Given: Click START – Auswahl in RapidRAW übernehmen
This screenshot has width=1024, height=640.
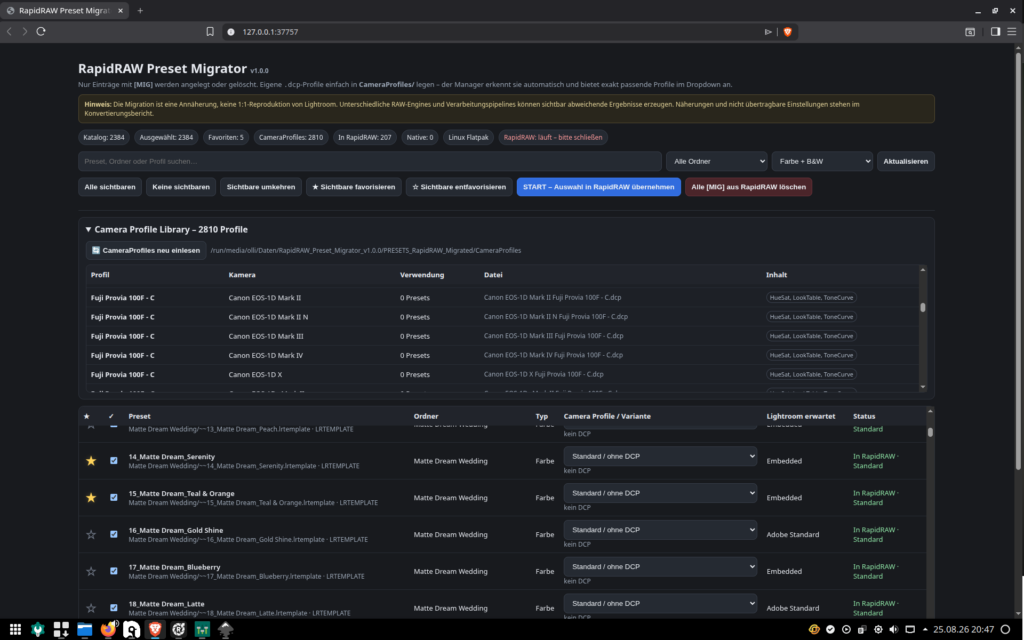Looking at the screenshot, I should pos(599,187).
